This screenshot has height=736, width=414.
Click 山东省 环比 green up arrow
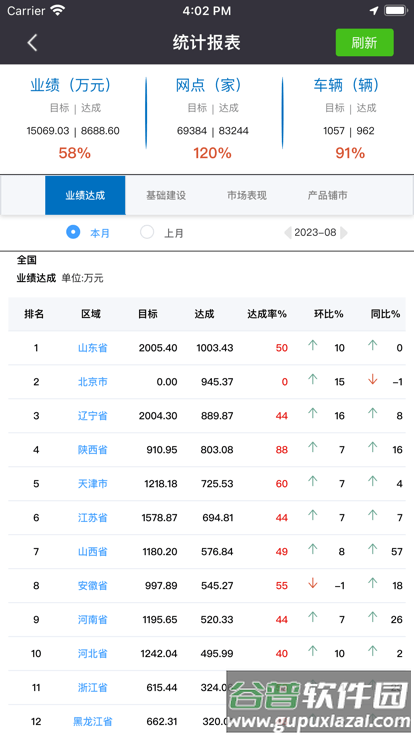[313, 345]
